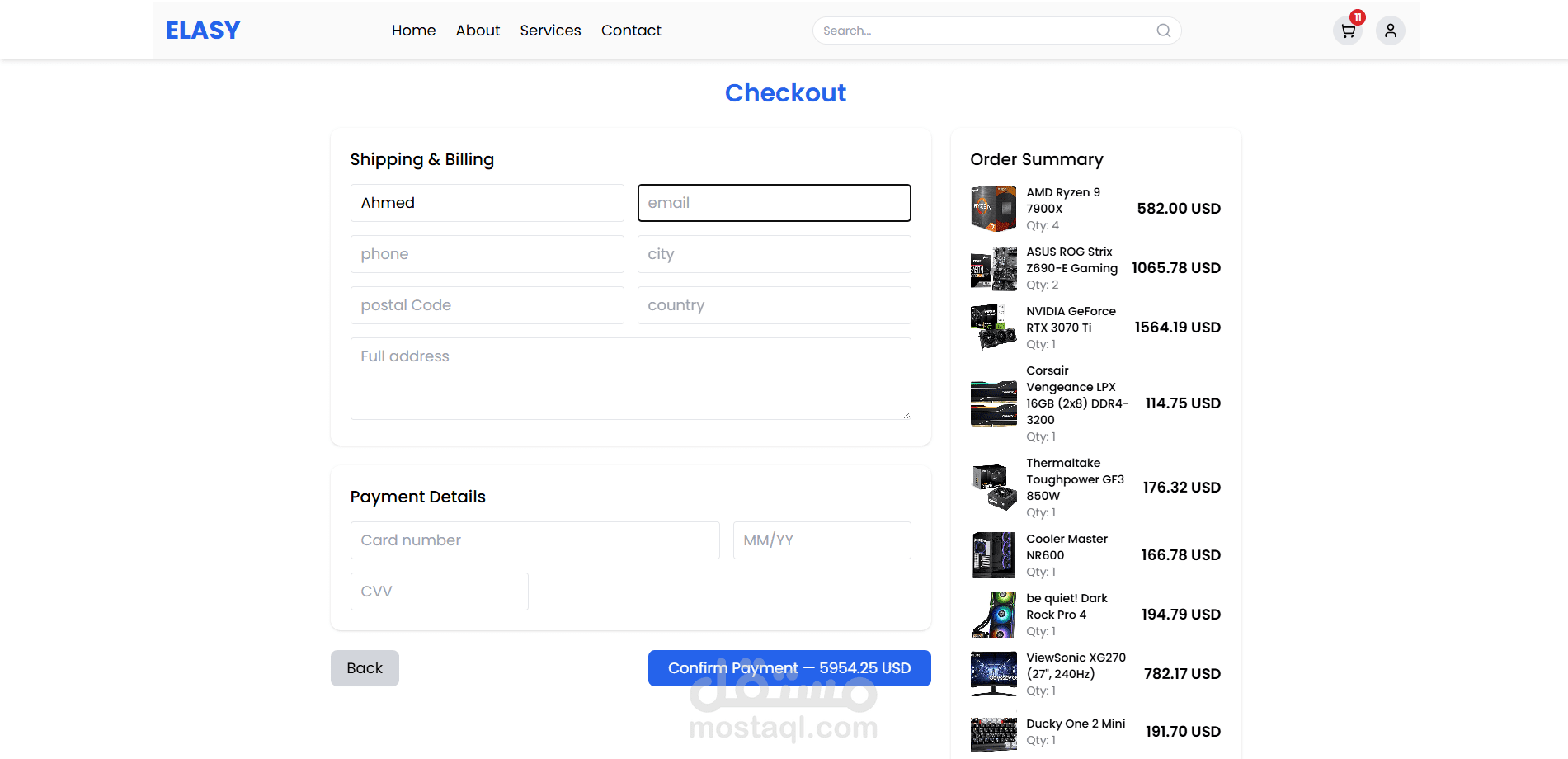Click the 191.70 USD price

pos(1183,732)
